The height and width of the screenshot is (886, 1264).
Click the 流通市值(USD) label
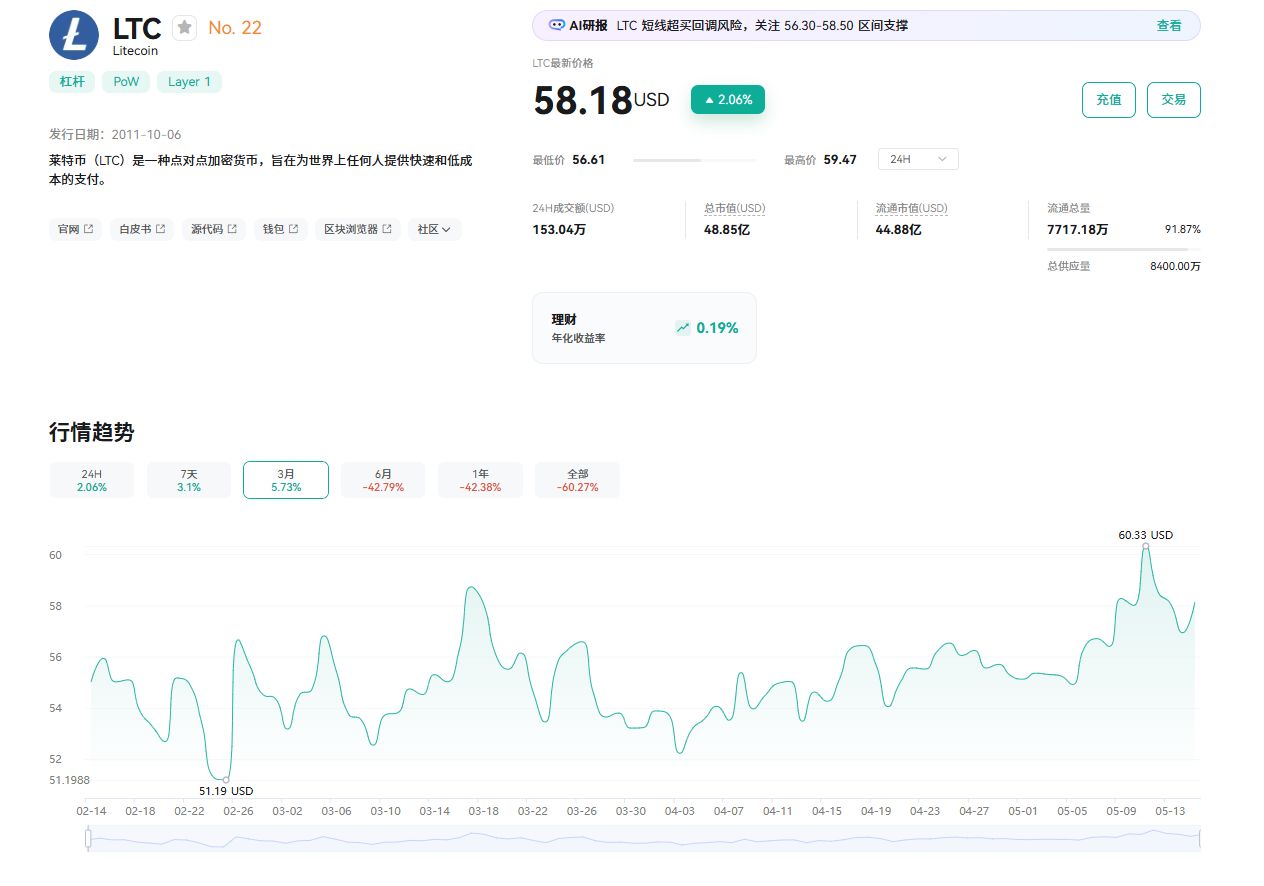pyautogui.click(x=911, y=208)
